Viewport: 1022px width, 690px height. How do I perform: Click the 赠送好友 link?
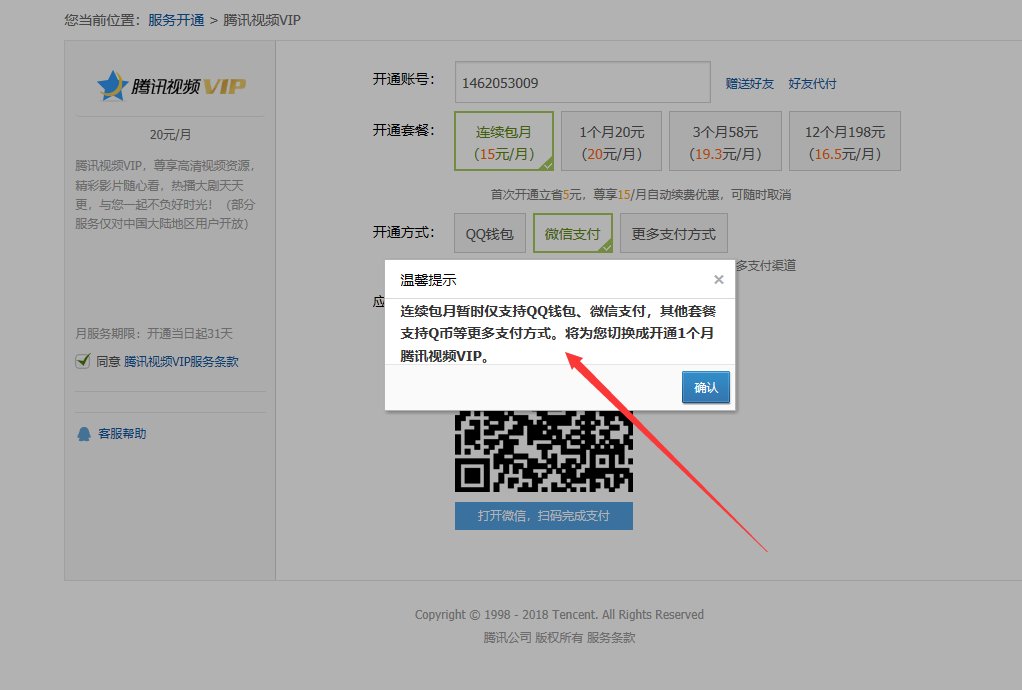tap(749, 83)
